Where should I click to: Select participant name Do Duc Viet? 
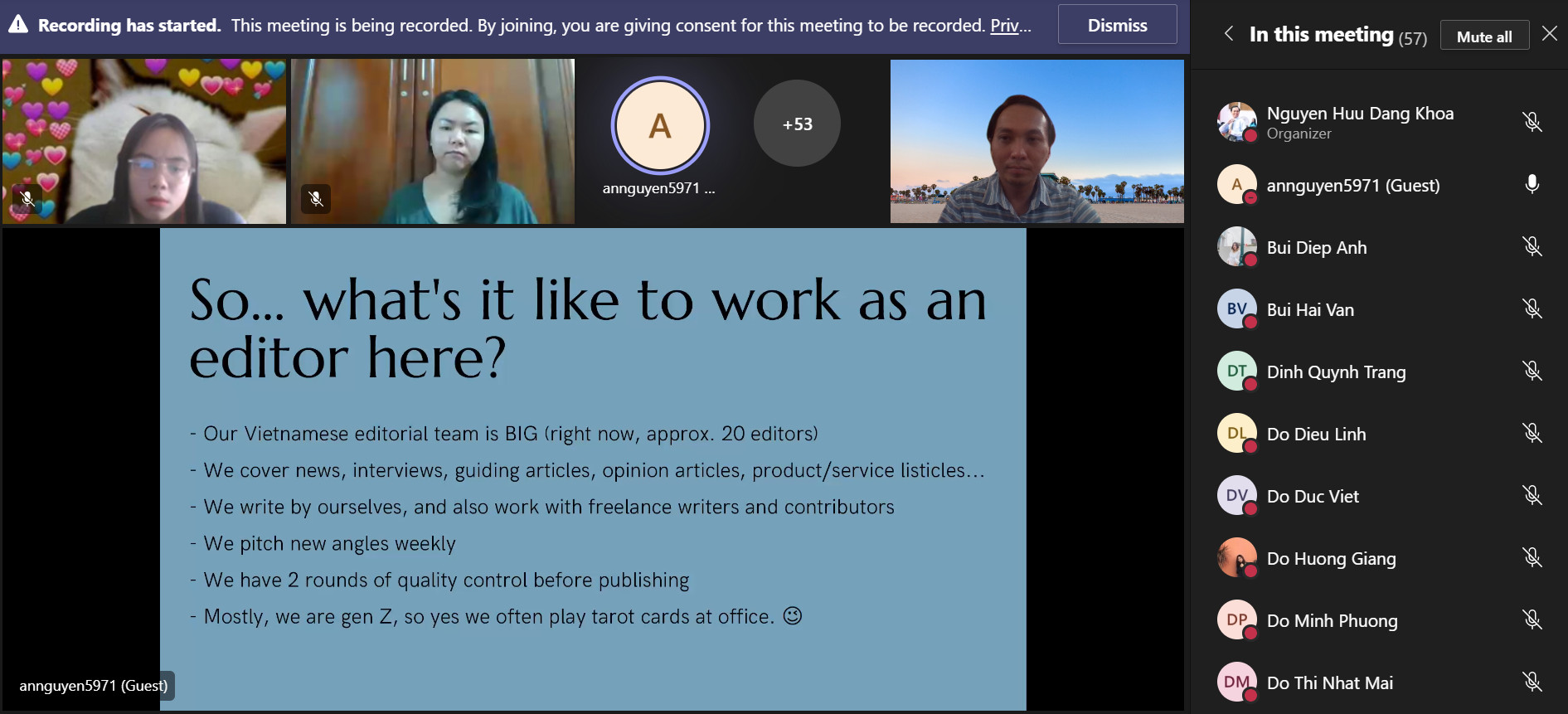(1313, 497)
